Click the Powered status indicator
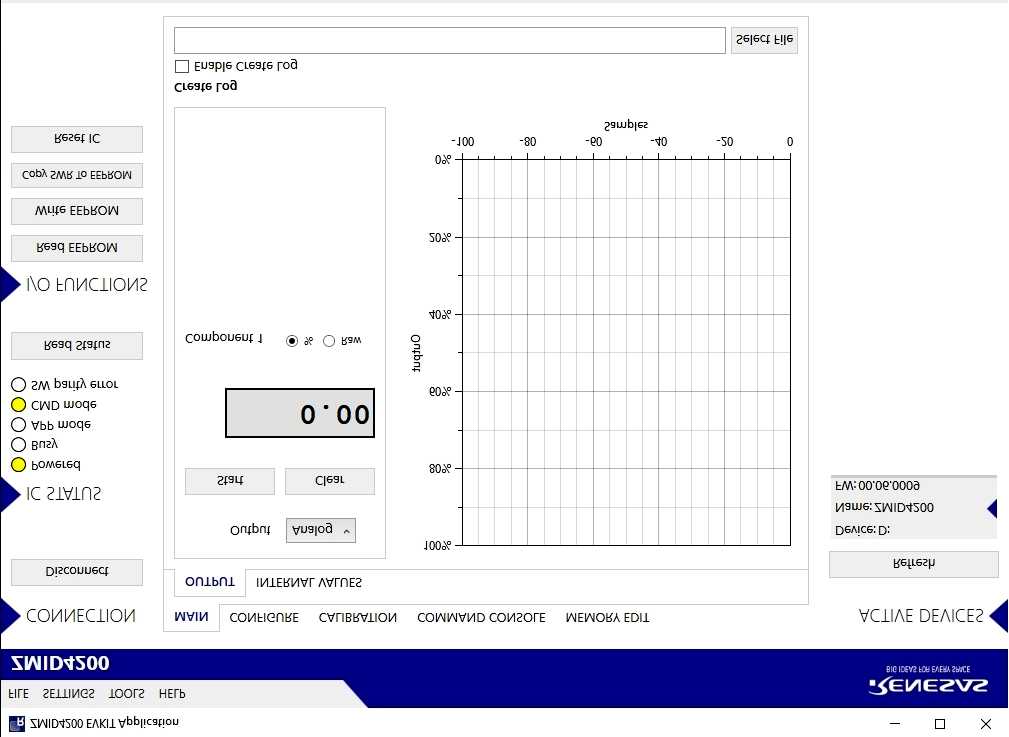 [17, 463]
